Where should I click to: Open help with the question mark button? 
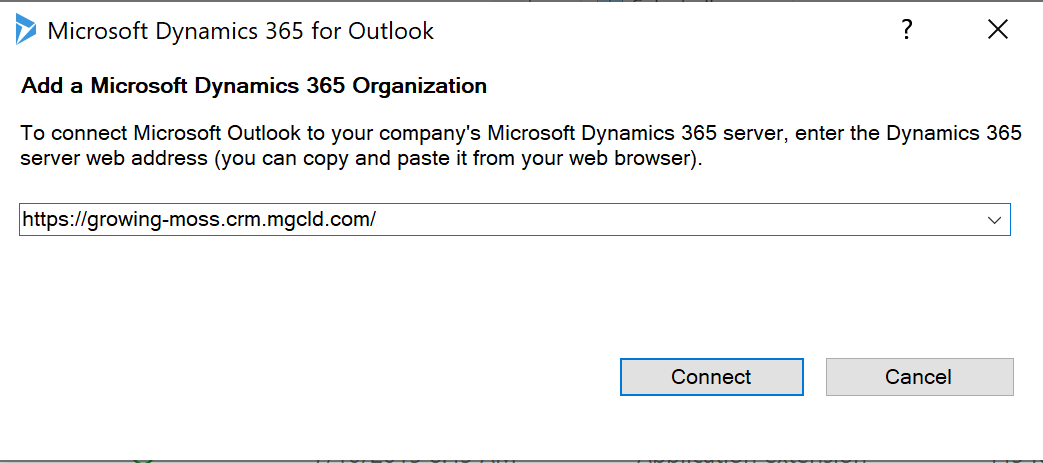pos(907,30)
